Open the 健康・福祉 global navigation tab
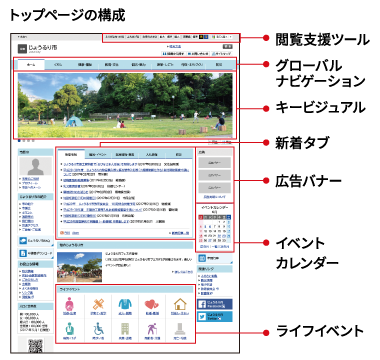Viewport: 380px width, 360px height. pyautogui.click(x=85, y=65)
